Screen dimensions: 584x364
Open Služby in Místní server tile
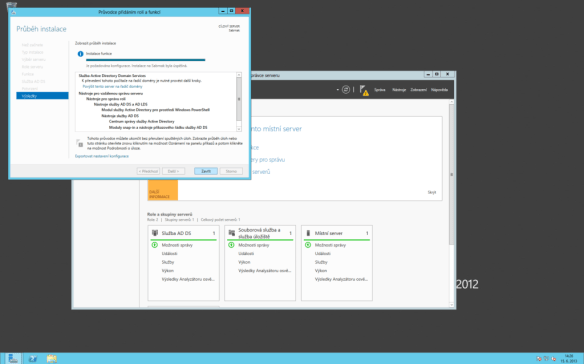pos(321,262)
